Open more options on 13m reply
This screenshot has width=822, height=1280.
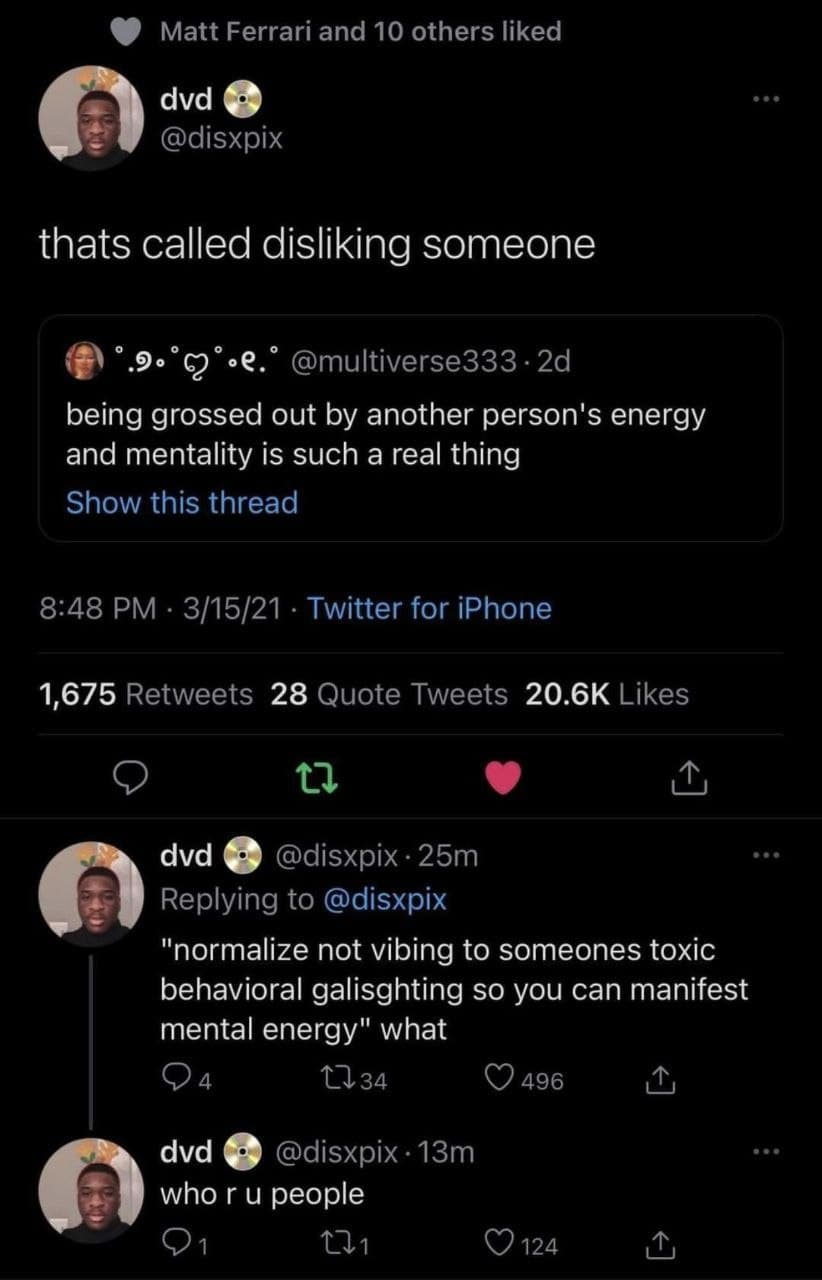point(768,1152)
